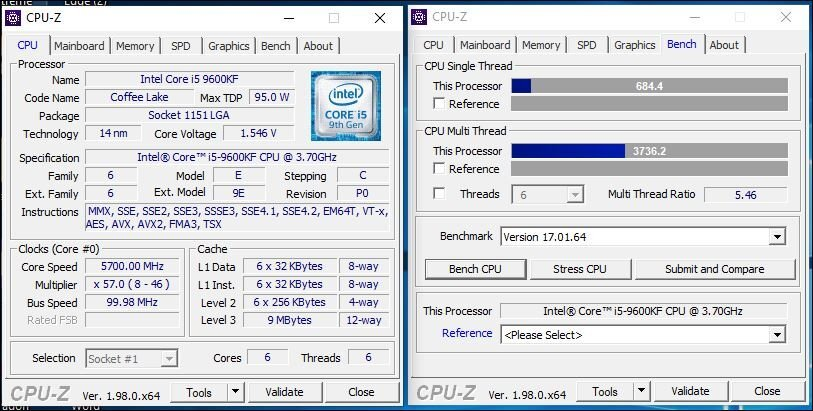Click Validate button in left window
This screenshot has height=411, width=813.
click(x=284, y=392)
